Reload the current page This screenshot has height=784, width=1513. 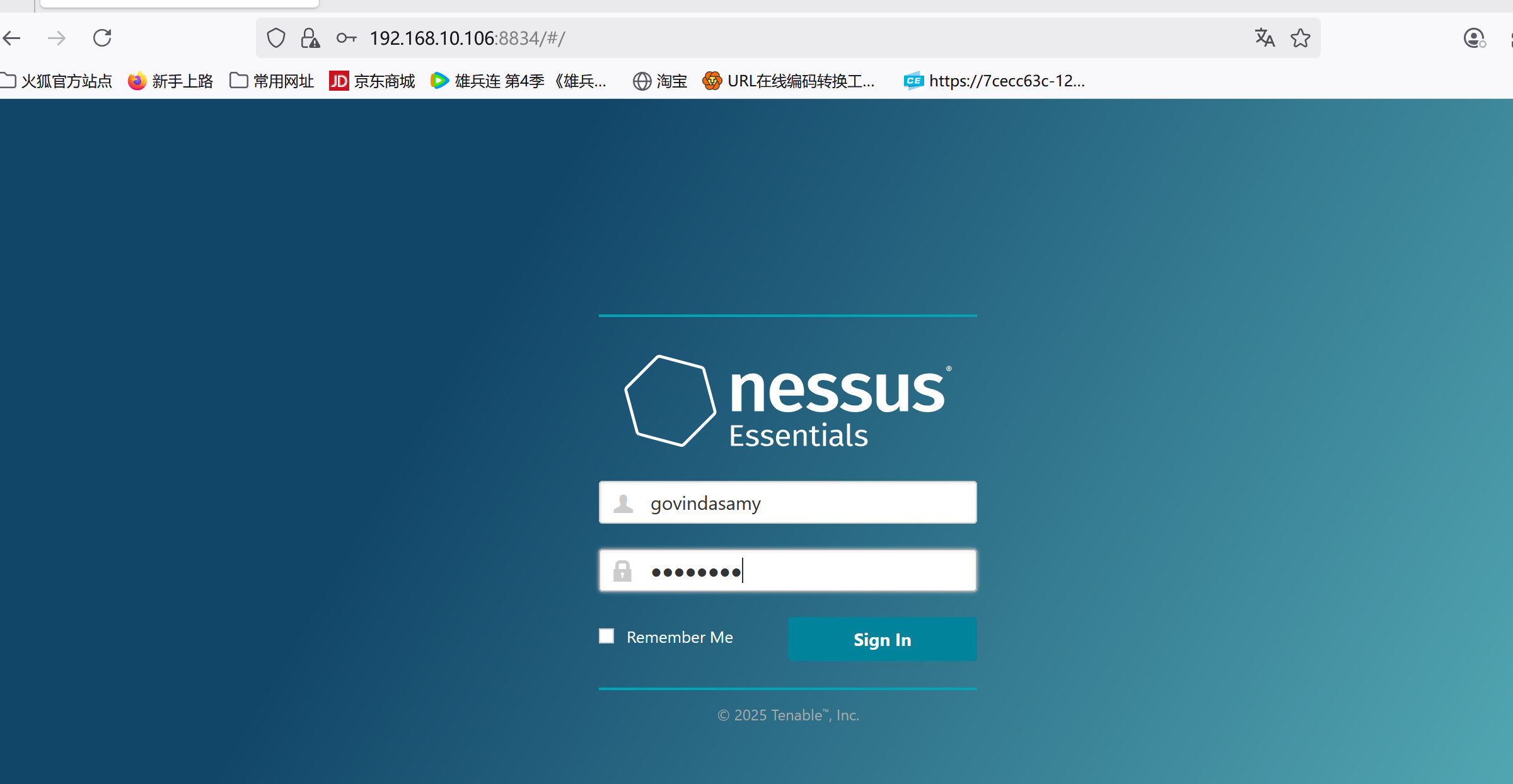pos(102,38)
